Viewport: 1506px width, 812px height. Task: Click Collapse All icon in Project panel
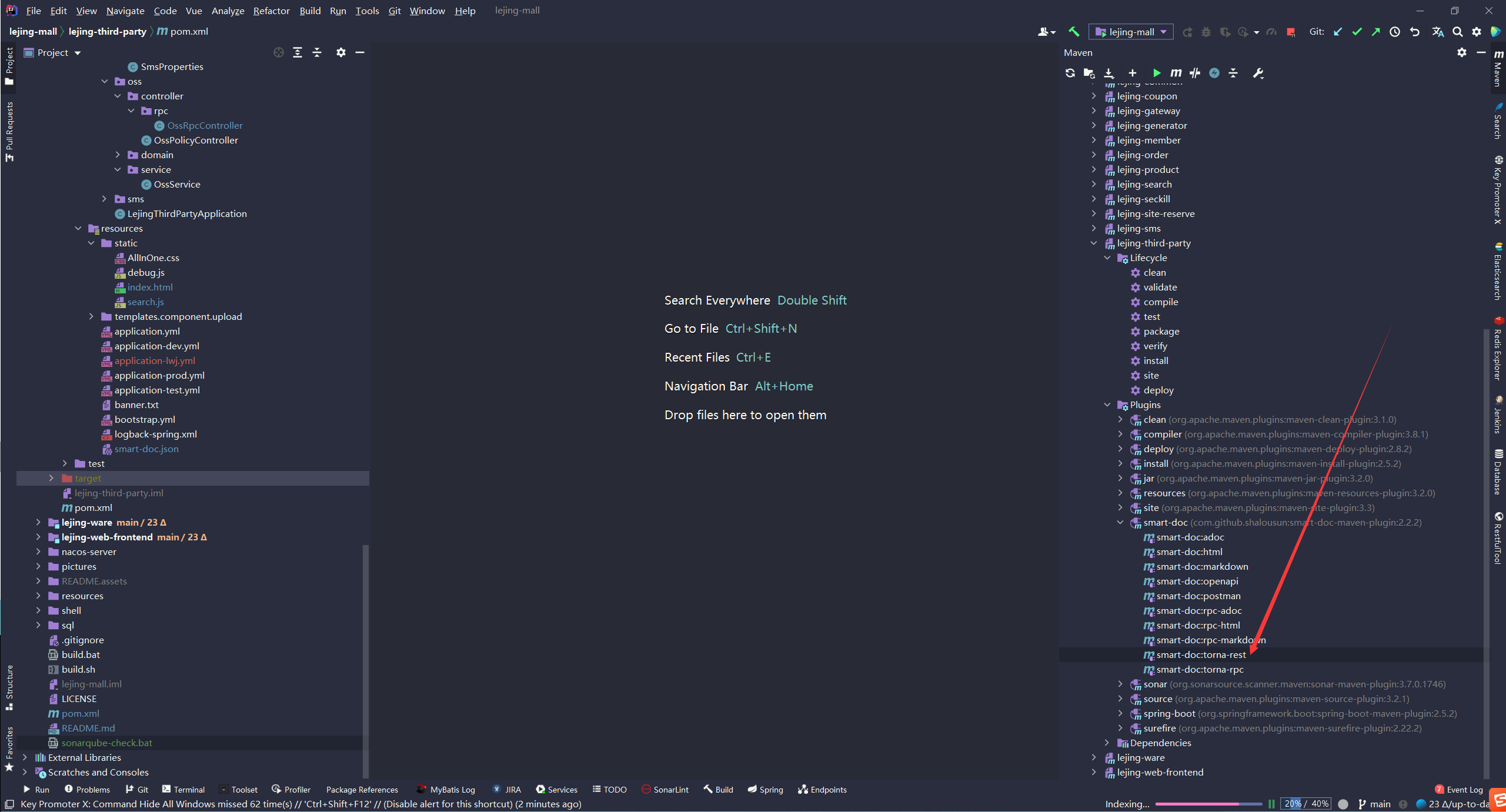[317, 52]
